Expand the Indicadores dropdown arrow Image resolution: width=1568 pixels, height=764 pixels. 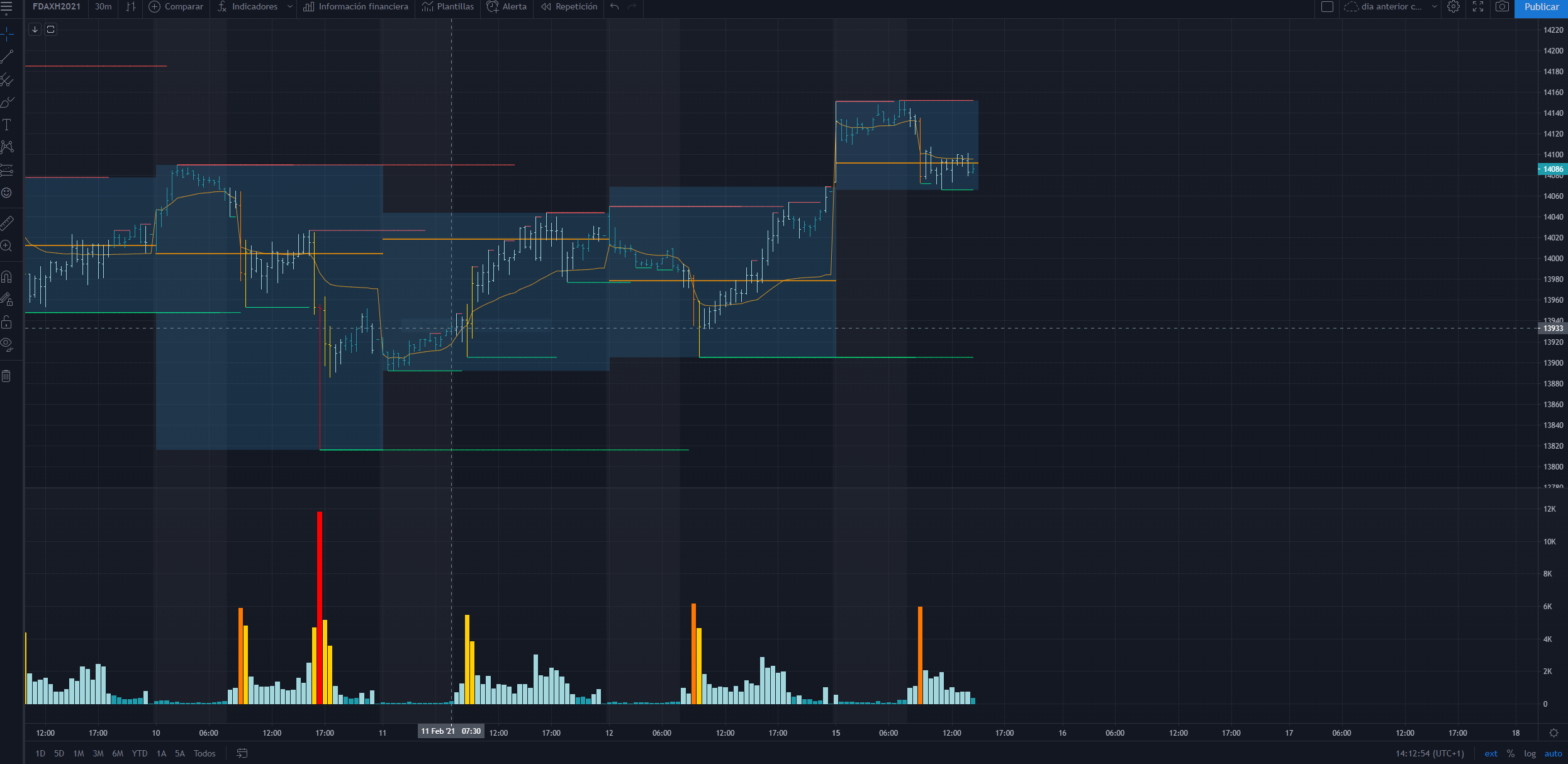click(x=289, y=7)
